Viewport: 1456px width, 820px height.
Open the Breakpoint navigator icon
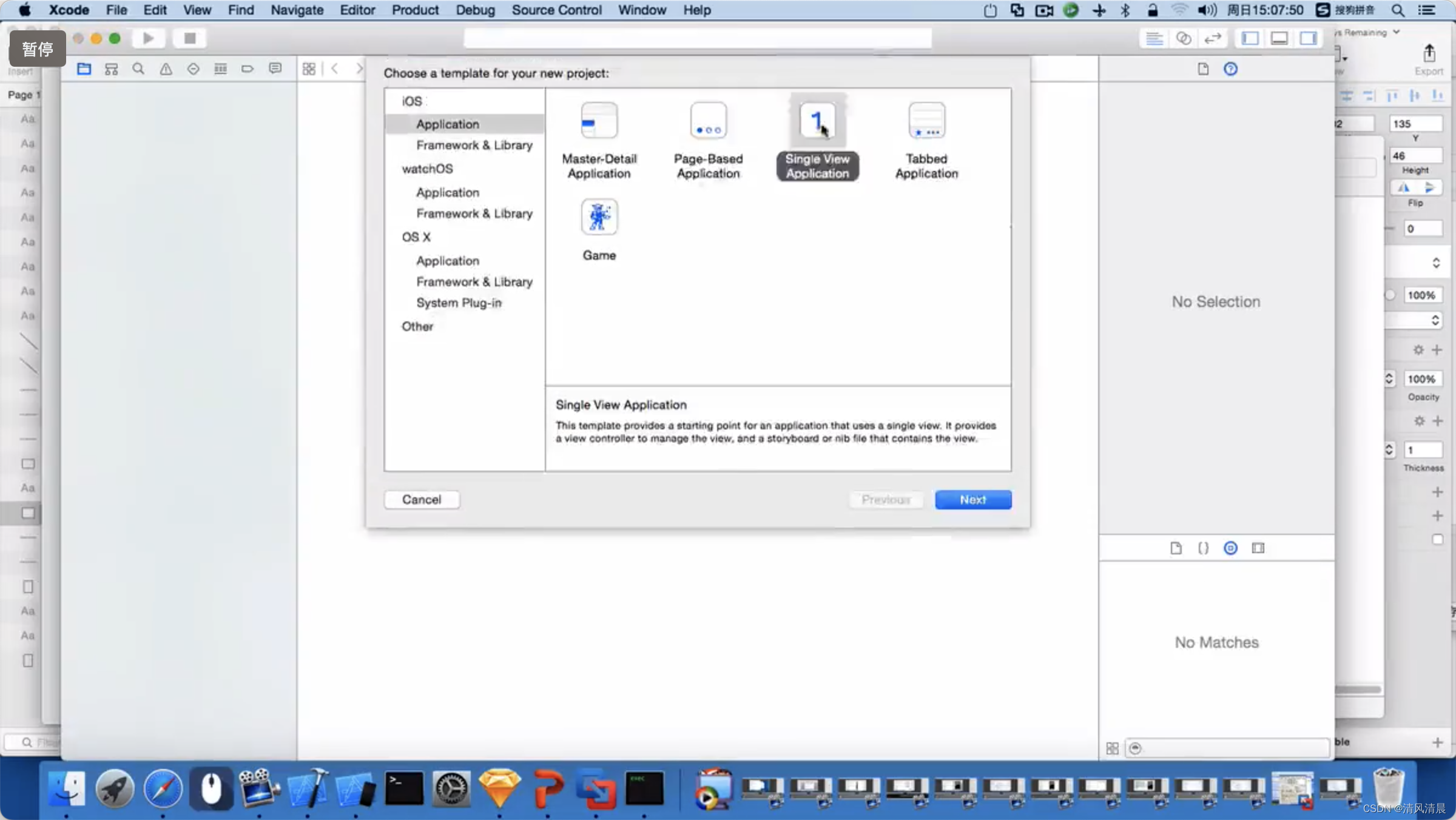coord(248,69)
